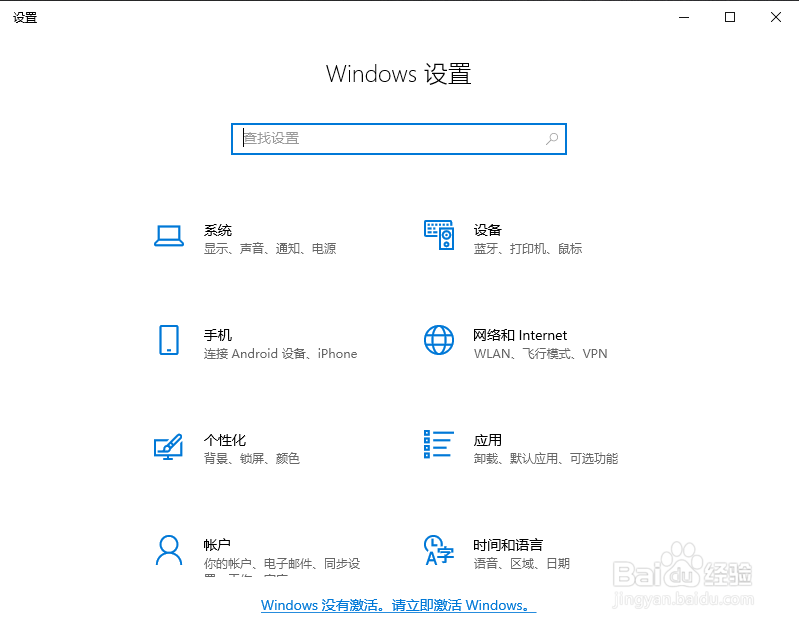799x627 pixels.
Task: Open the 设备 settings category
Action: tap(488, 230)
